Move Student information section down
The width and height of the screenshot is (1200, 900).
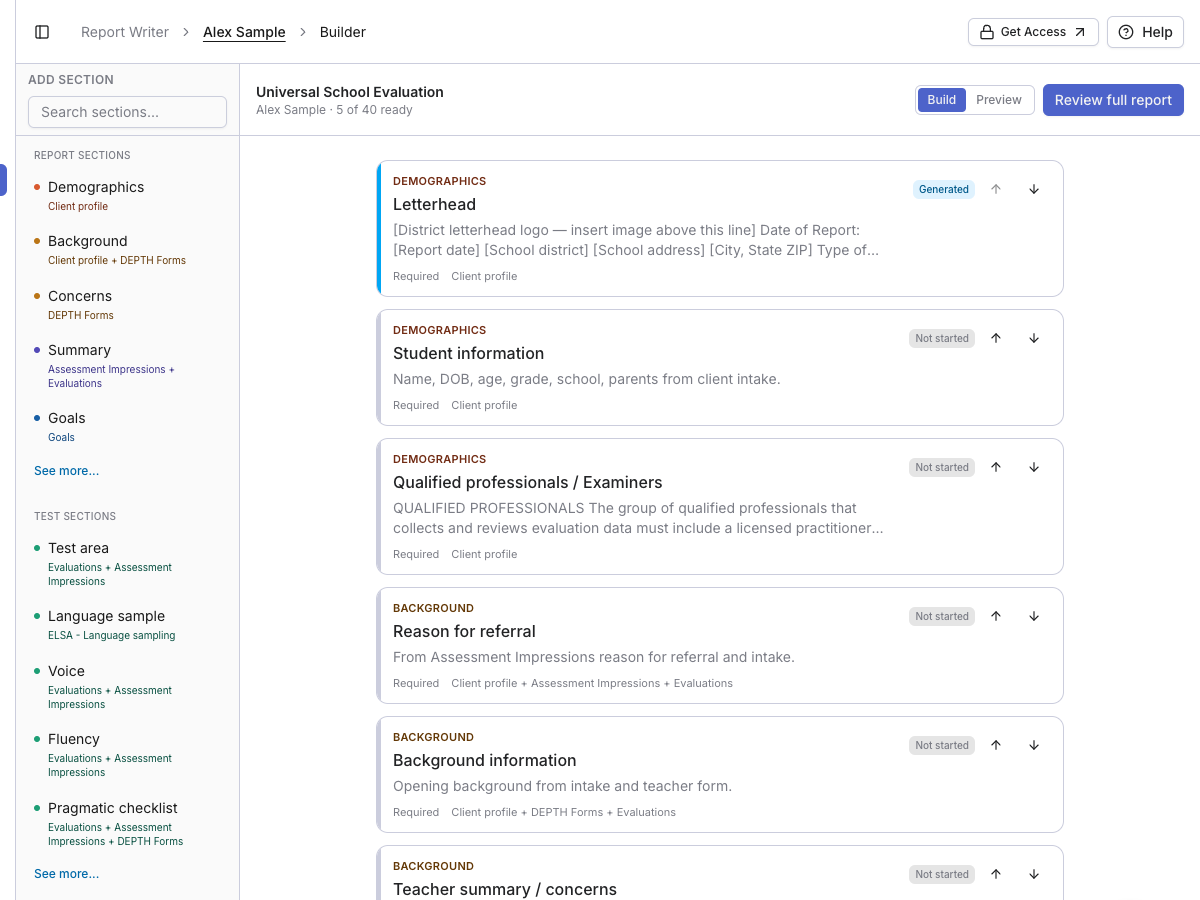click(1034, 338)
